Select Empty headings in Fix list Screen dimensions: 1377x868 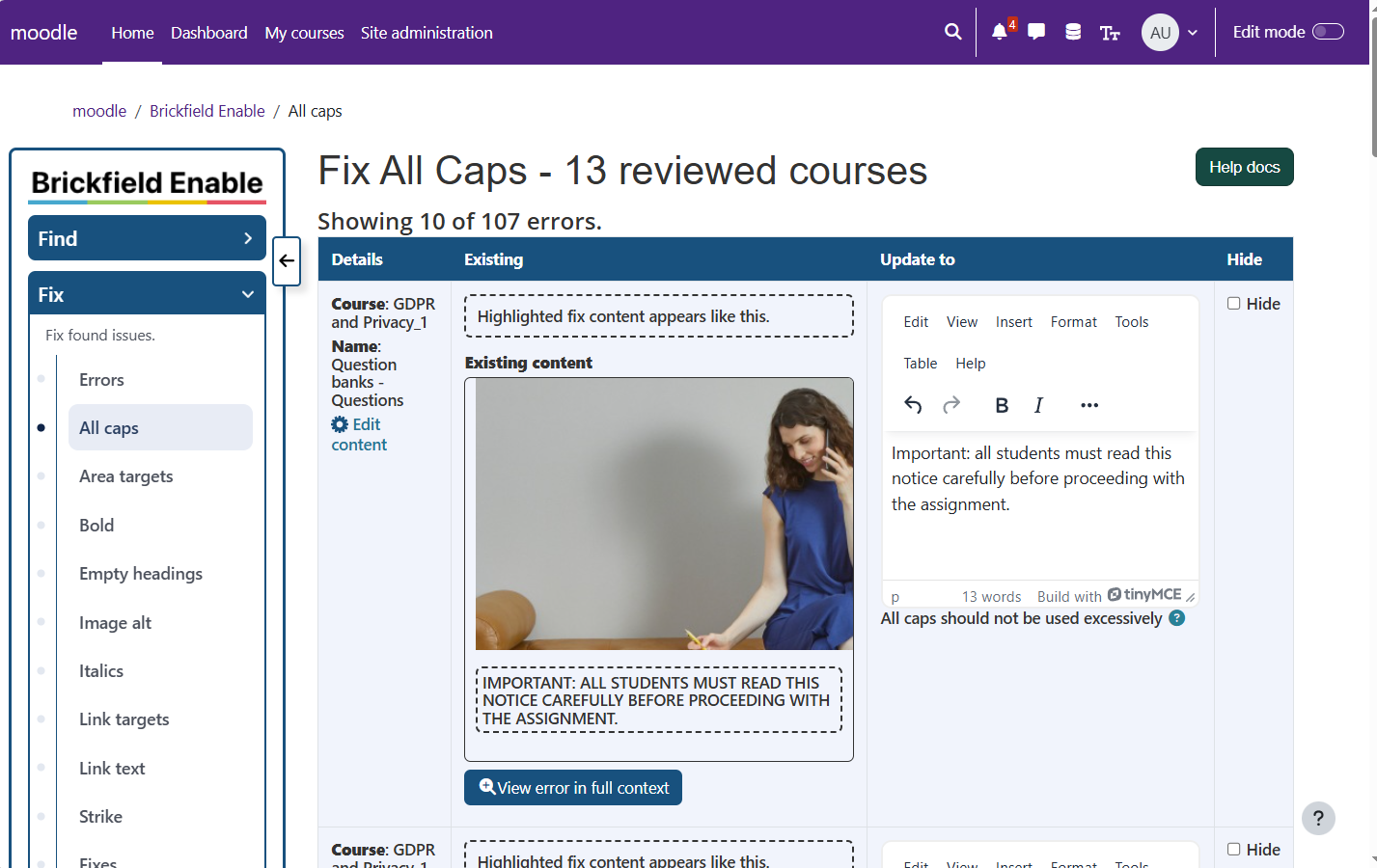pos(141,574)
